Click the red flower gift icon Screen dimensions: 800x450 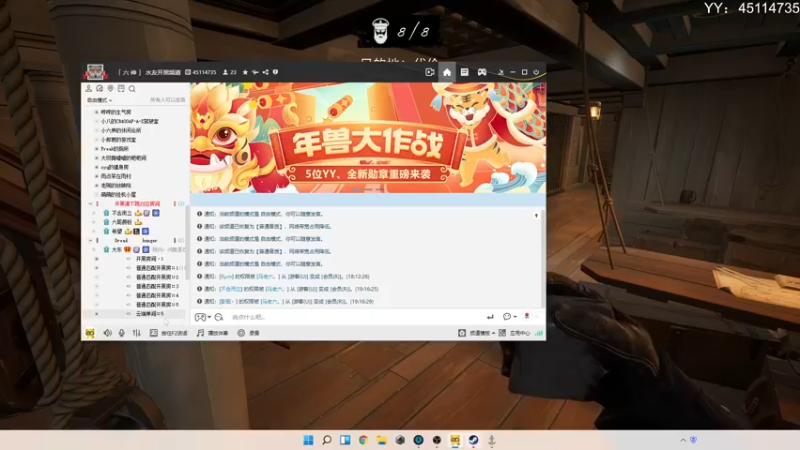coord(527,316)
